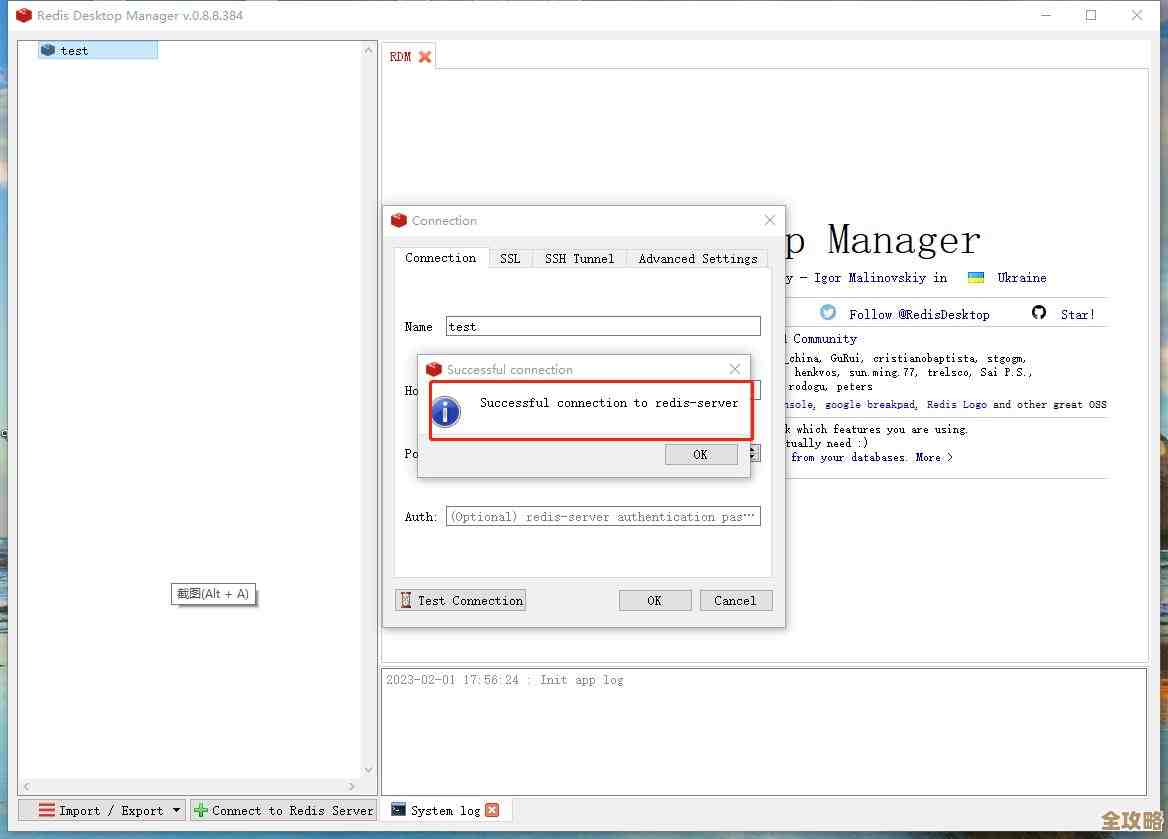Open the Follow @RedisDesktop link
Image resolution: width=1168 pixels, height=839 pixels.
[x=918, y=314]
